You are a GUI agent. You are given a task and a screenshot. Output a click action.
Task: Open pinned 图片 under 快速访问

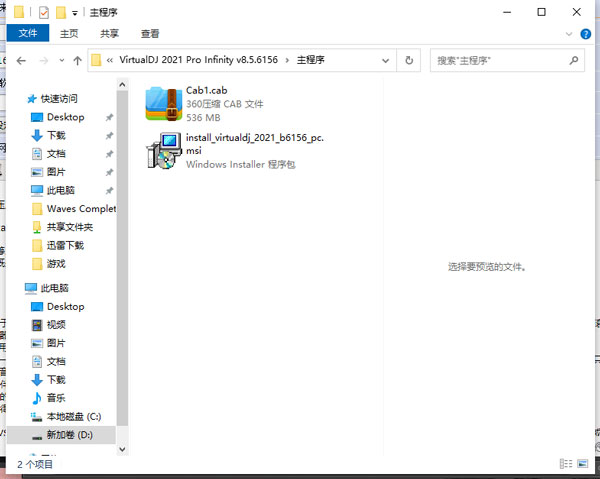pyautogui.click(x=56, y=172)
